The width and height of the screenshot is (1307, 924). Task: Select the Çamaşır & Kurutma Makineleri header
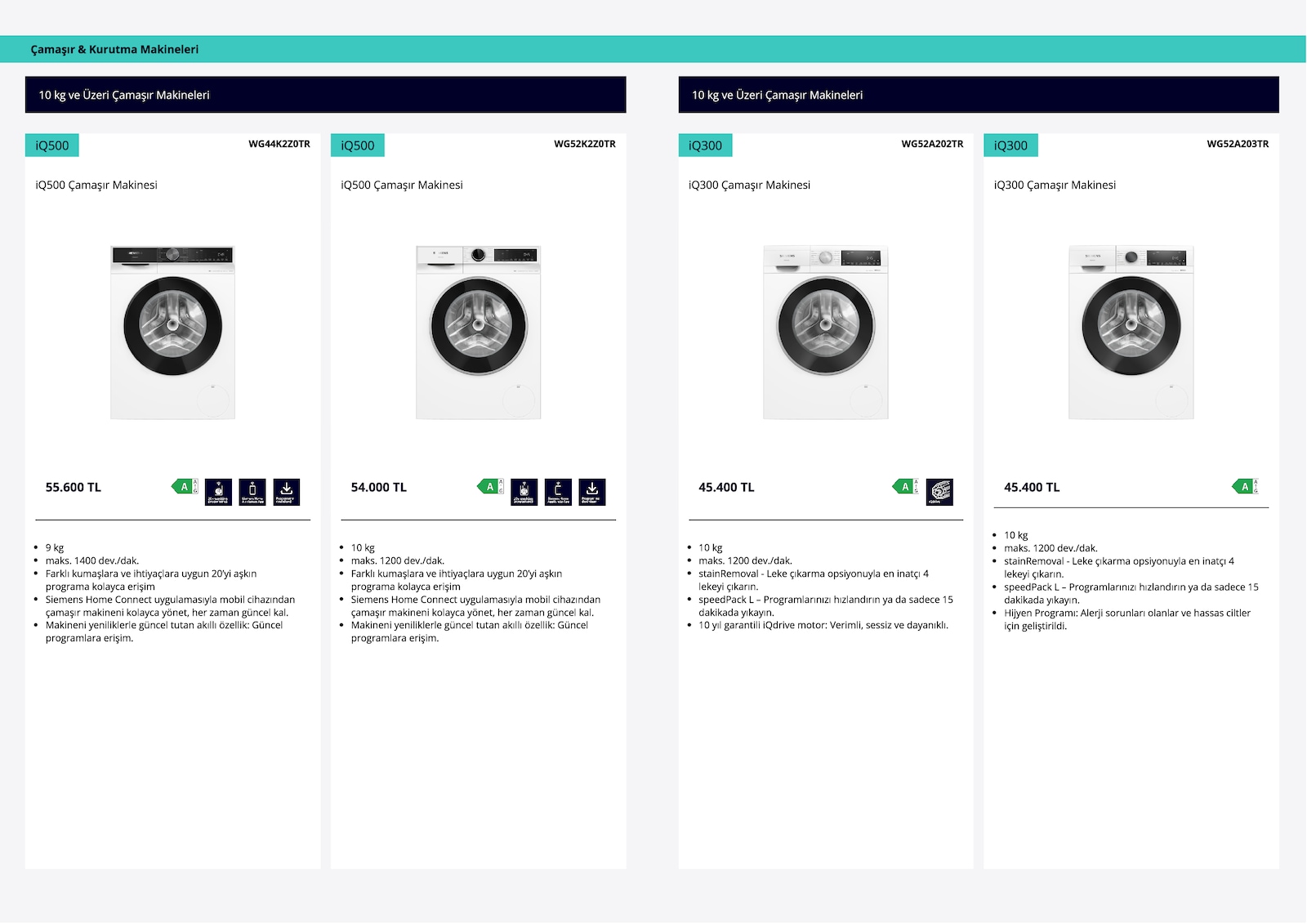coord(114,49)
